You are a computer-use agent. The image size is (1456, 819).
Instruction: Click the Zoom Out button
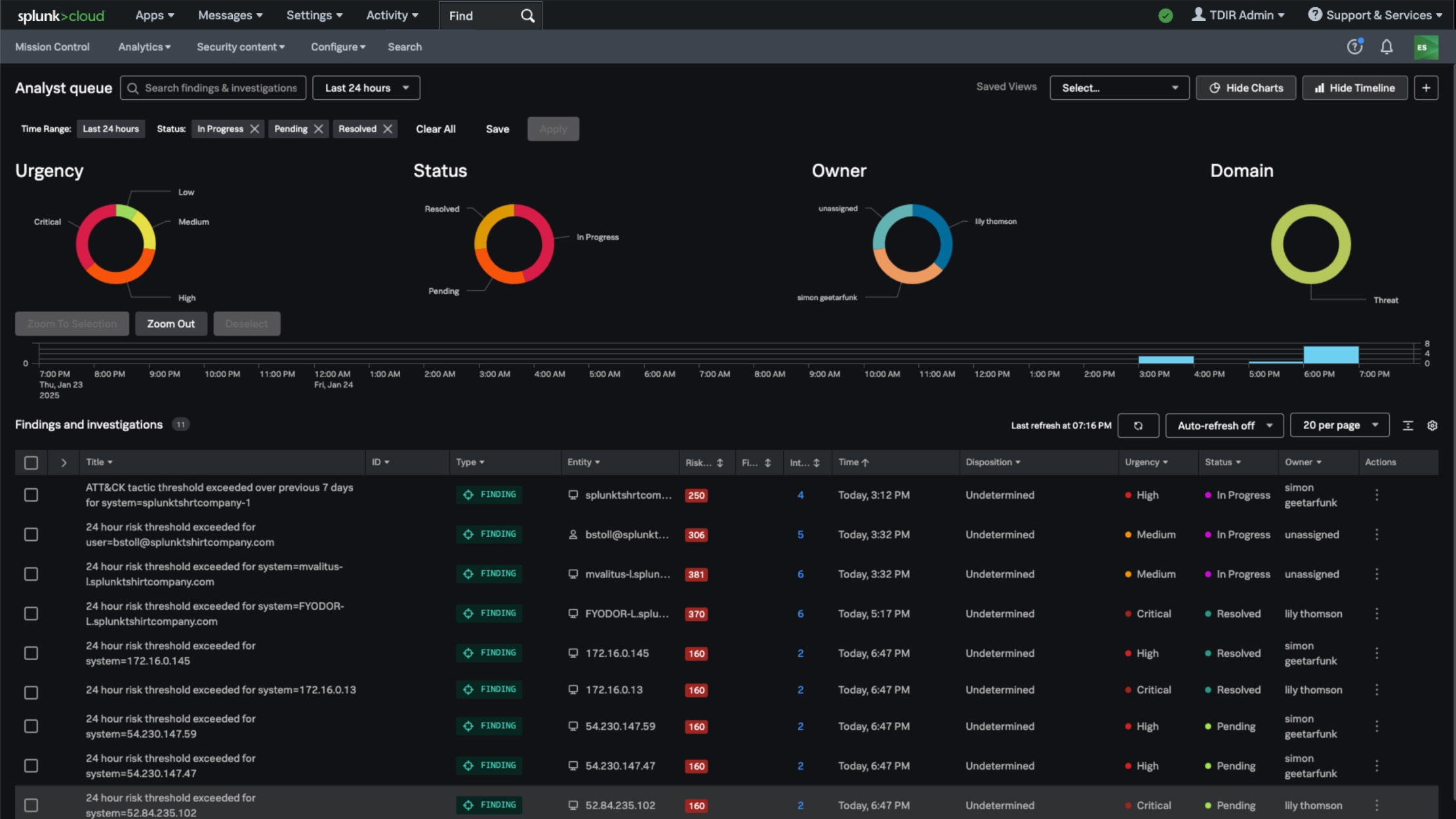tap(171, 324)
